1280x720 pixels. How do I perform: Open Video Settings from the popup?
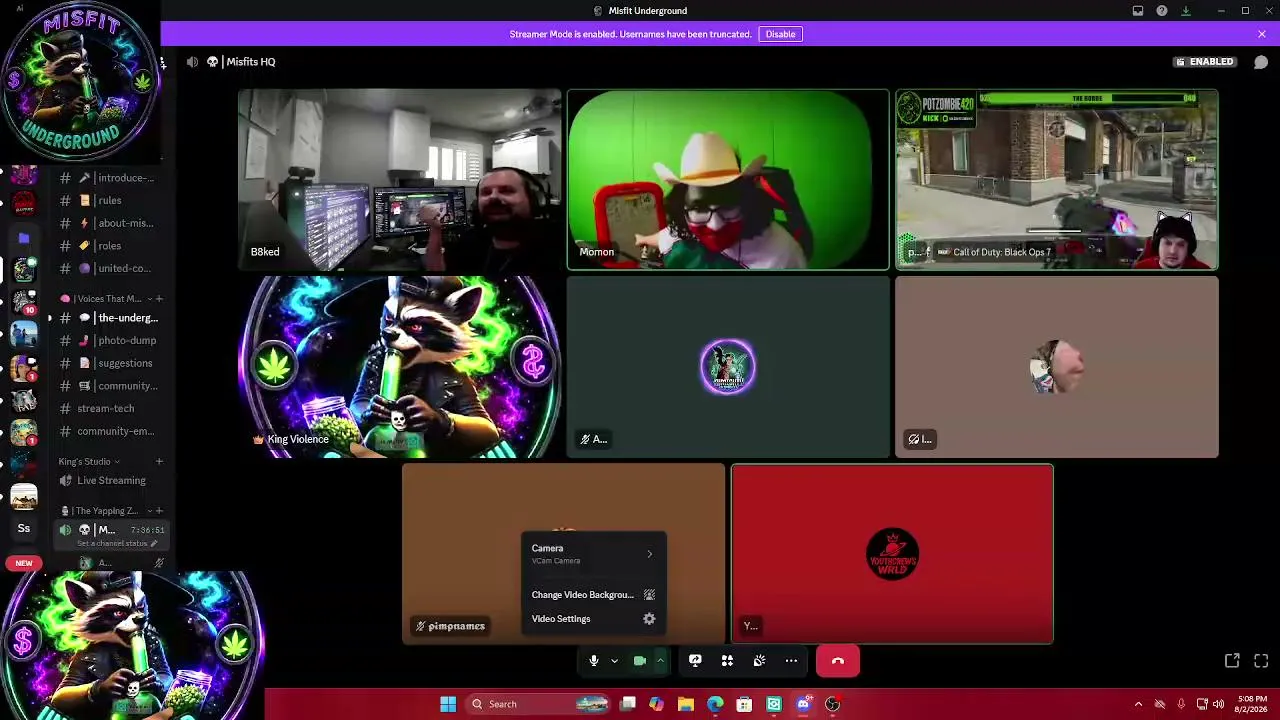click(x=593, y=619)
